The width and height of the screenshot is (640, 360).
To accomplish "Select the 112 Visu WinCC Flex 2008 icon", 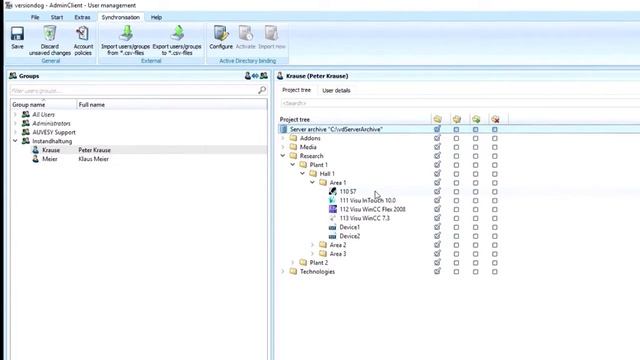I will tap(333, 209).
